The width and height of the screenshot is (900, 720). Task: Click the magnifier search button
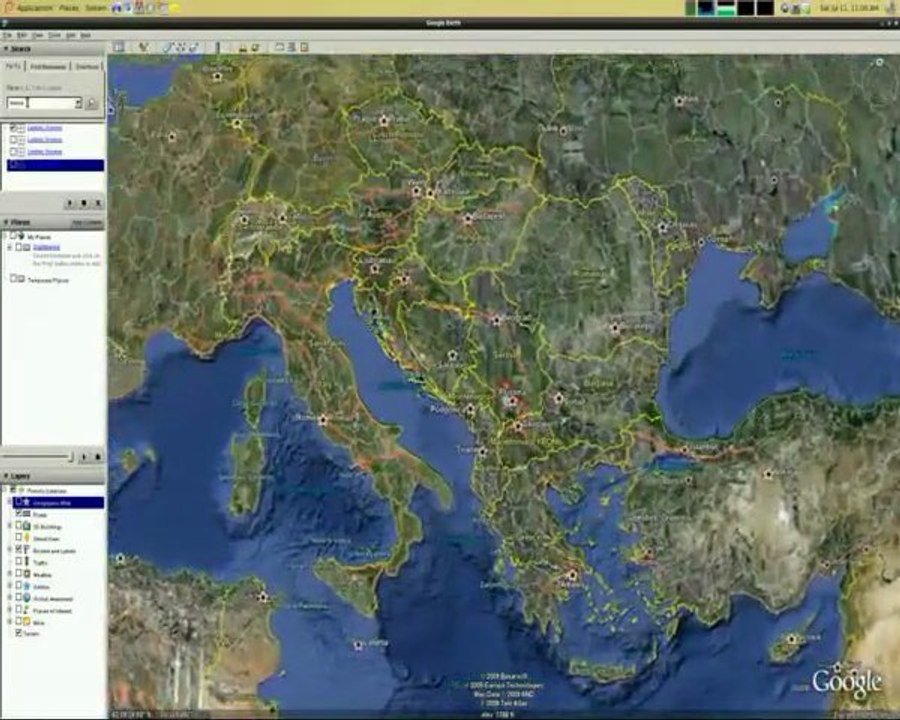(91, 103)
